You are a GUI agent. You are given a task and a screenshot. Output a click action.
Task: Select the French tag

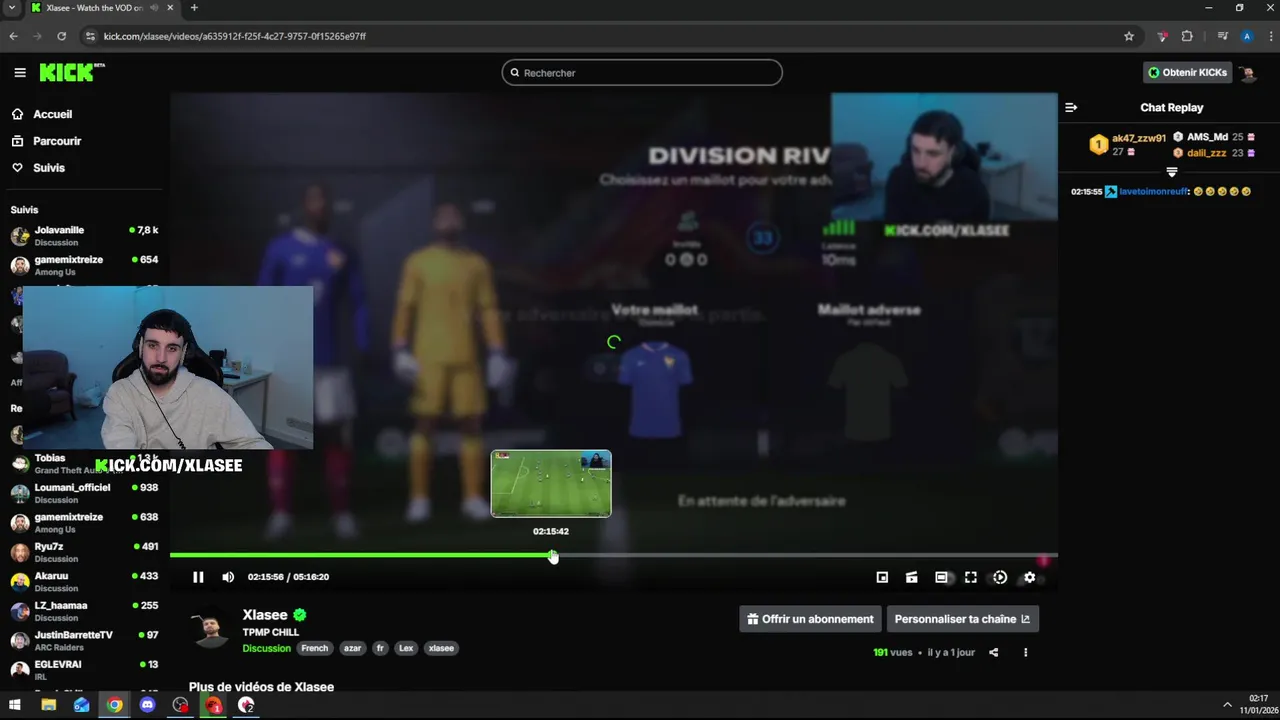click(315, 648)
